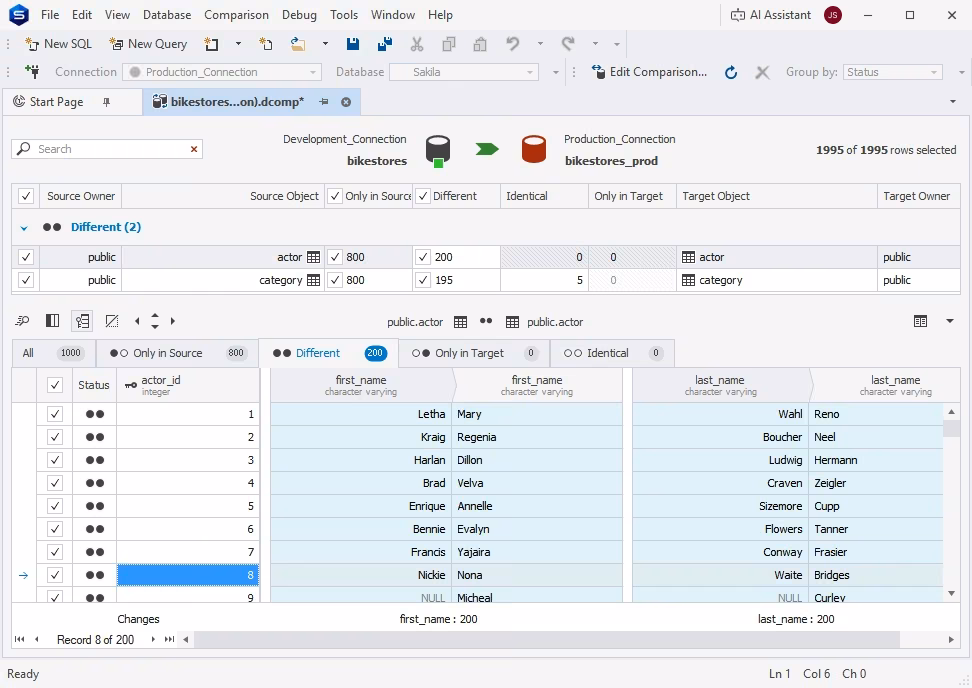
Task: Click the previous difference left arrow
Action: (137, 321)
